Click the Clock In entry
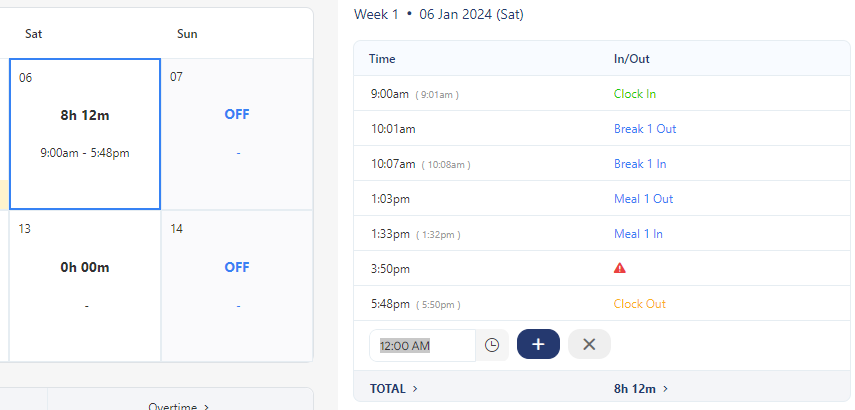 tap(635, 94)
